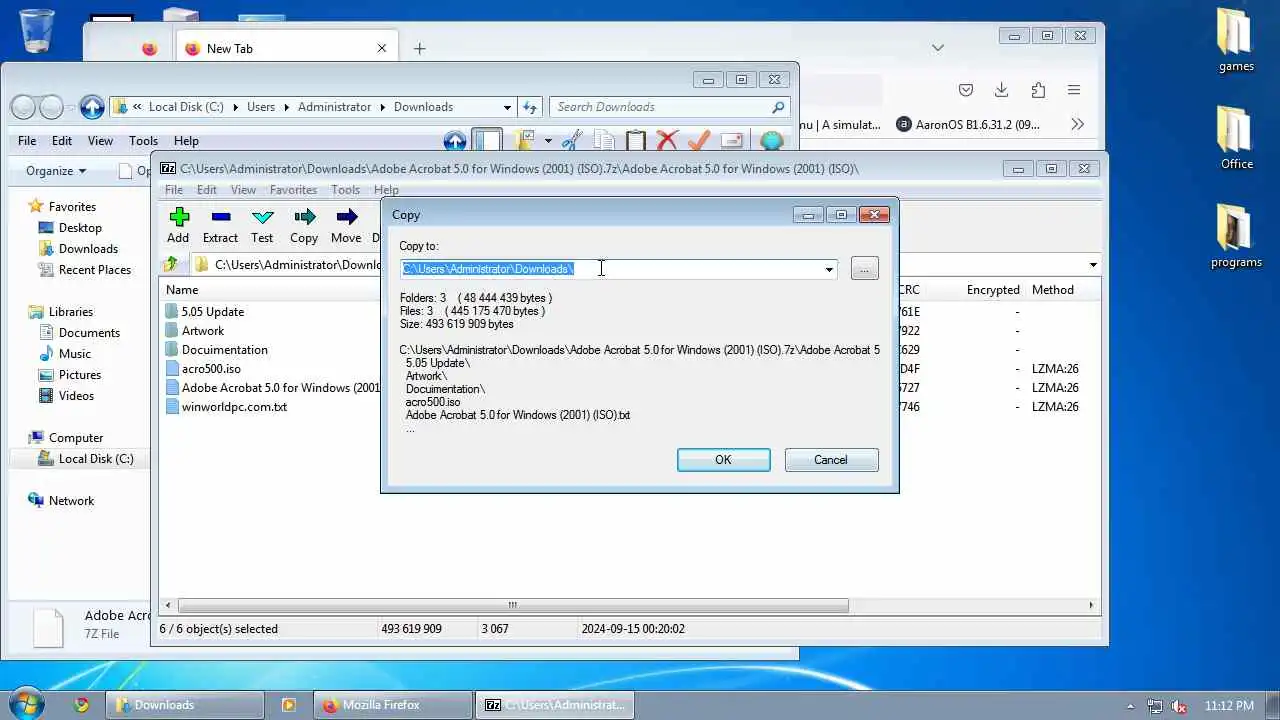This screenshot has width=1280, height=720.
Task: Click the clipboard Paste icon in Explorer toolbar
Action: (x=635, y=141)
